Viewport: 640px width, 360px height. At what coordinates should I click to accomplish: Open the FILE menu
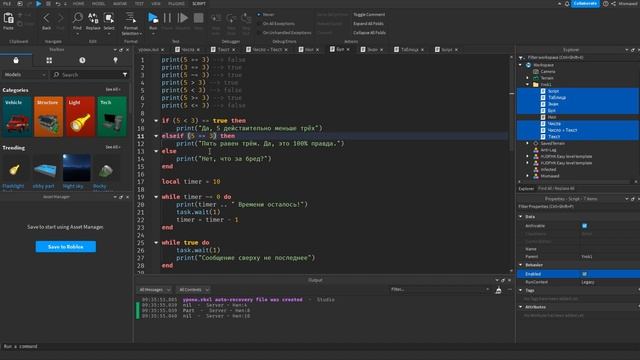point(7,4)
